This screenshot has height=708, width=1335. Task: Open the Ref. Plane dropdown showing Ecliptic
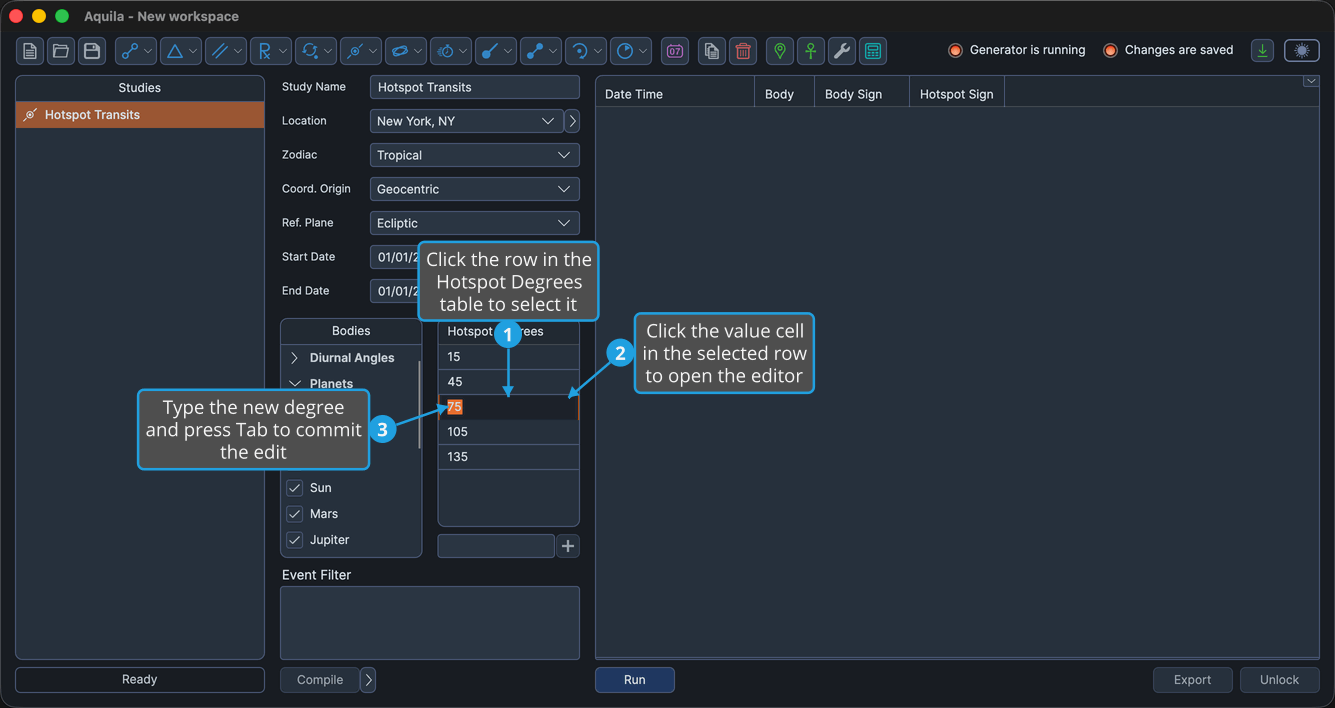click(x=475, y=223)
